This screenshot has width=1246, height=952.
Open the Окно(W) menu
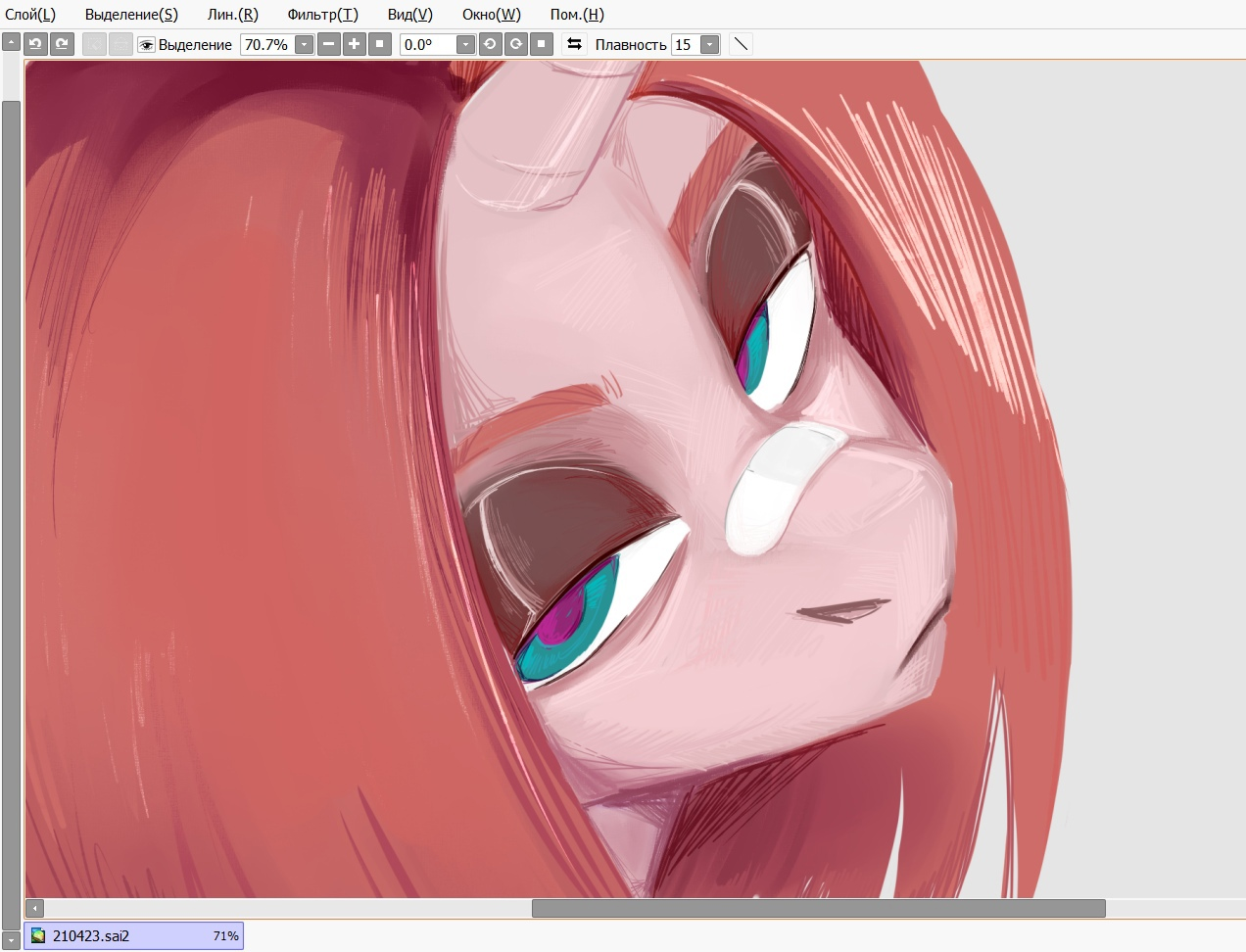491,15
